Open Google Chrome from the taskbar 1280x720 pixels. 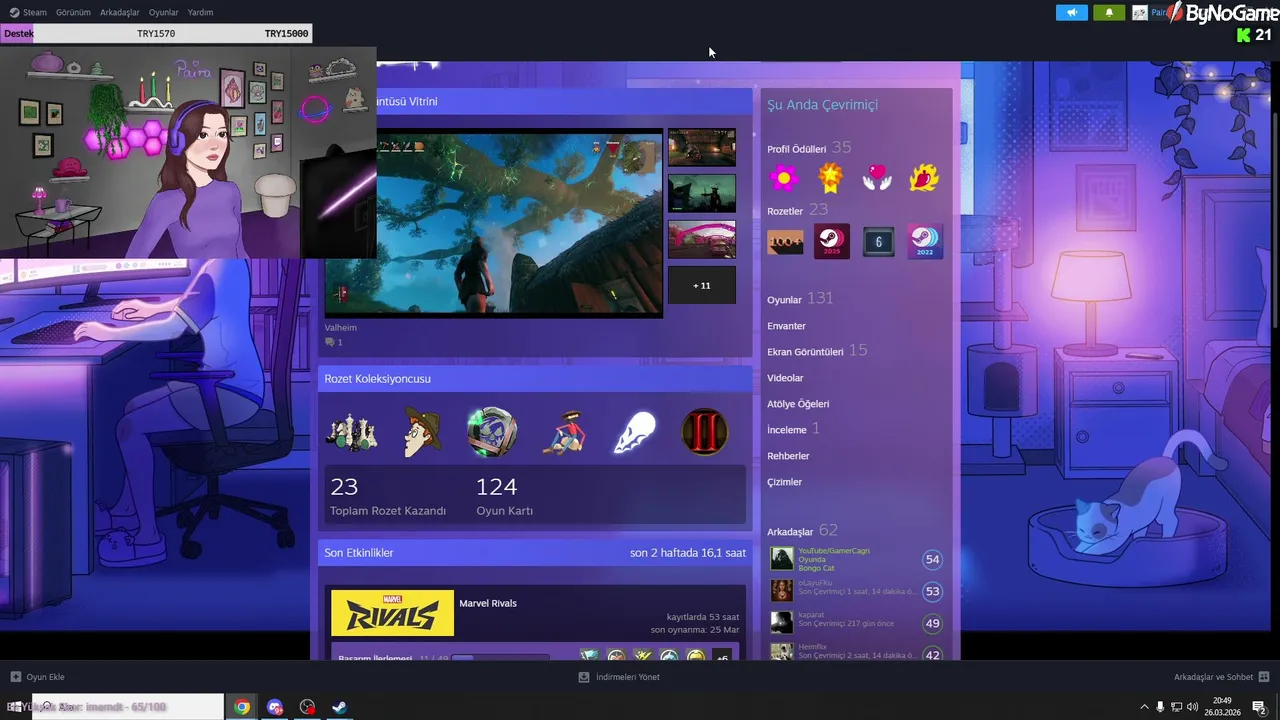point(242,707)
